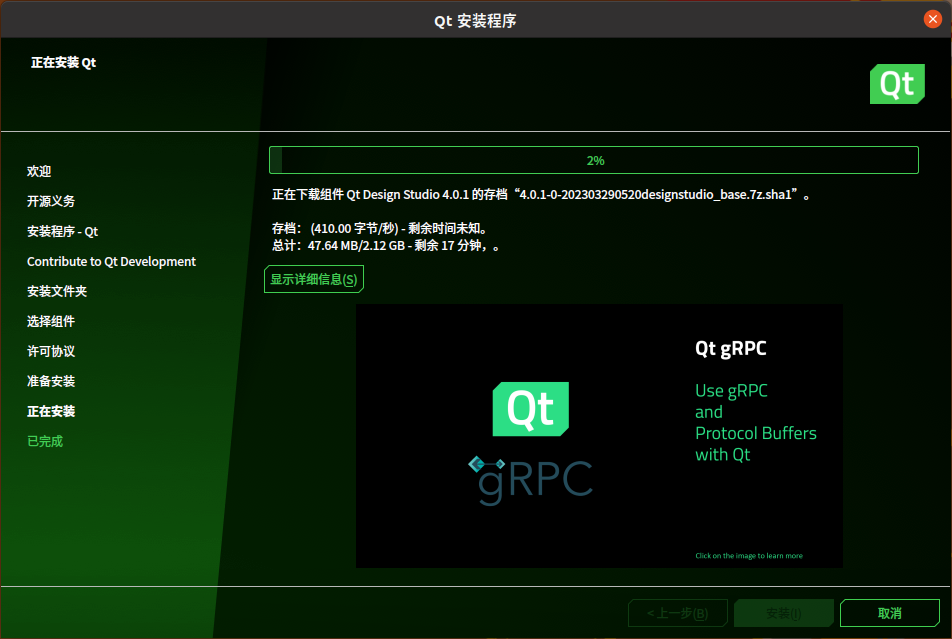Image resolution: width=952 pixels, height=639 pixels.
Task: Click the Qt logo inside the gRPC banner
Action: point(531,409)
